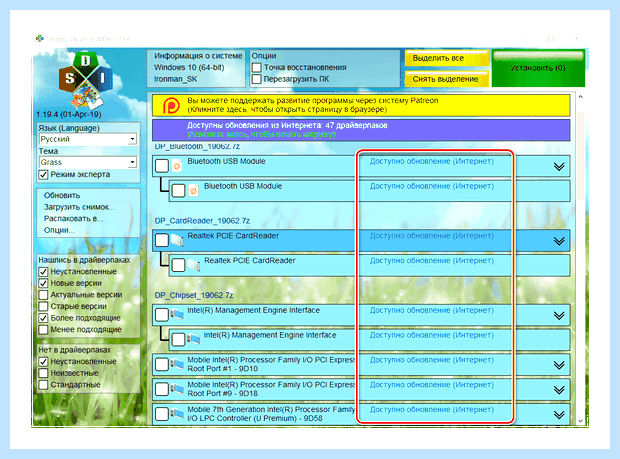Viewport: 620px width, 459px height.
Task: Enable the Точка восстановления checkbox
Action: 257,68
